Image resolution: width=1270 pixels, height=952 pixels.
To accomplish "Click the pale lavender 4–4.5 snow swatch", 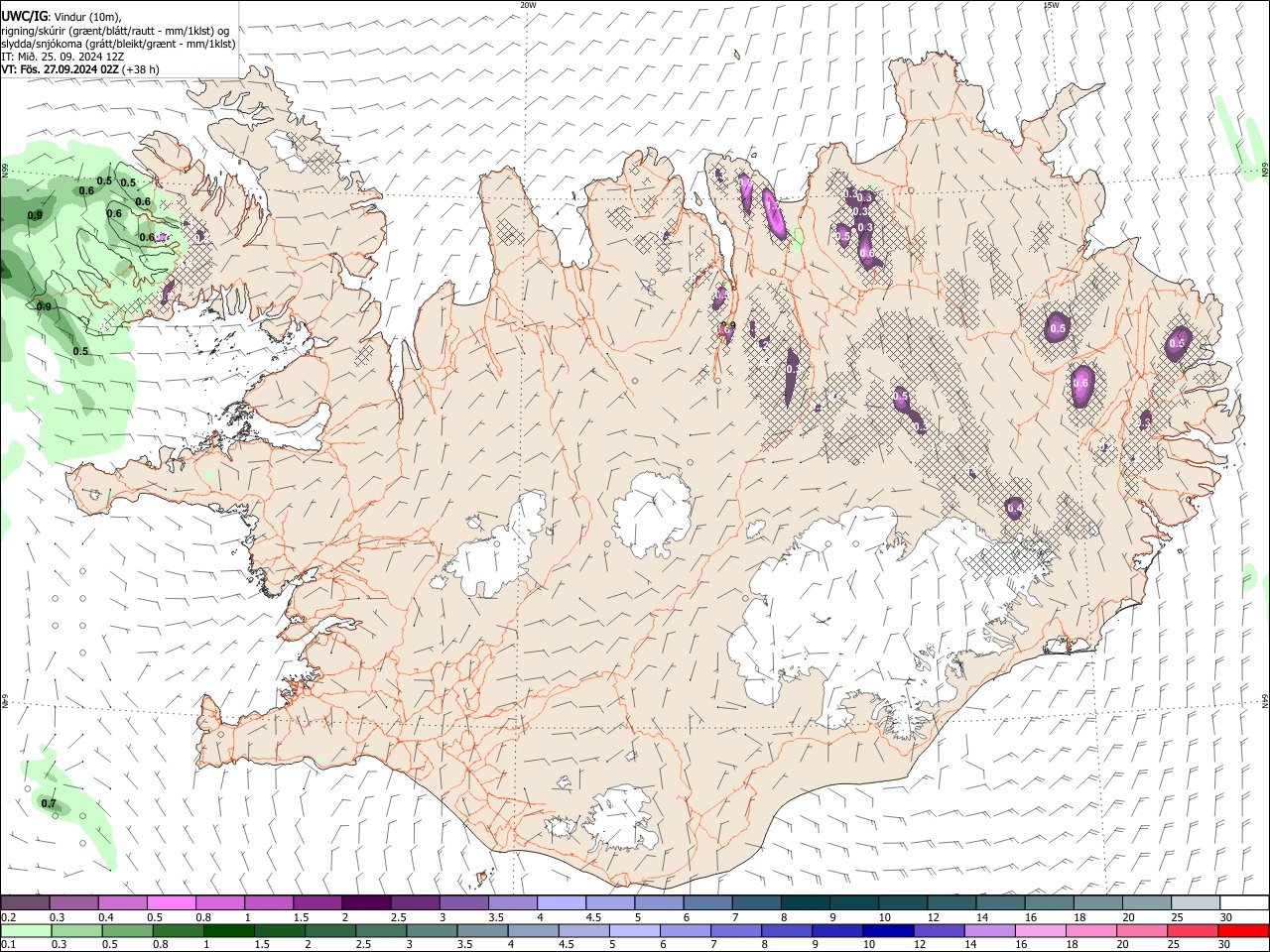I will (560, 902).
